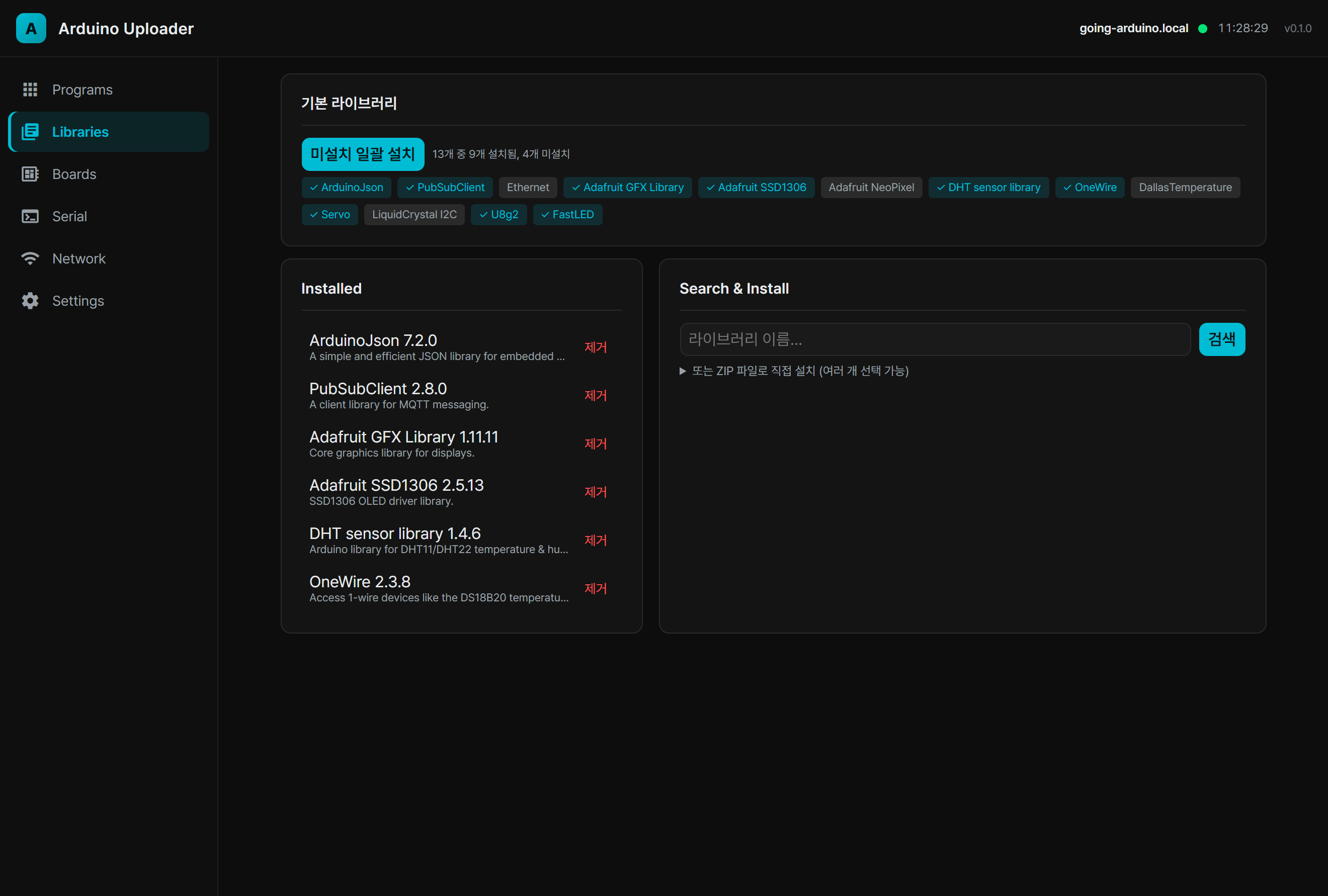Go to the Boards section
This screenshot has width=1328, height=896.
coord(109,174)
